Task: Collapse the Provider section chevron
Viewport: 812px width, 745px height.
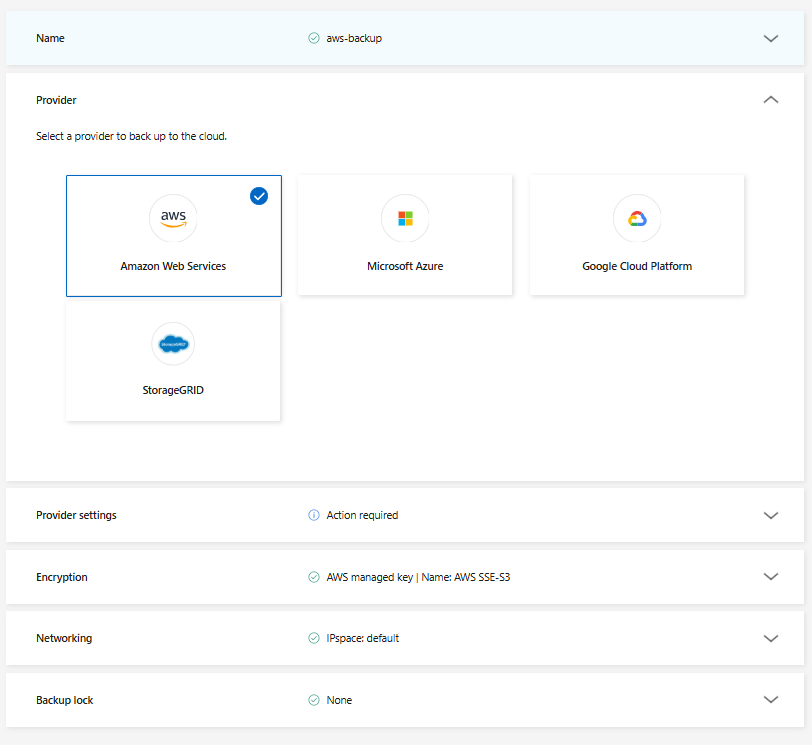Action: pos(770,100)
